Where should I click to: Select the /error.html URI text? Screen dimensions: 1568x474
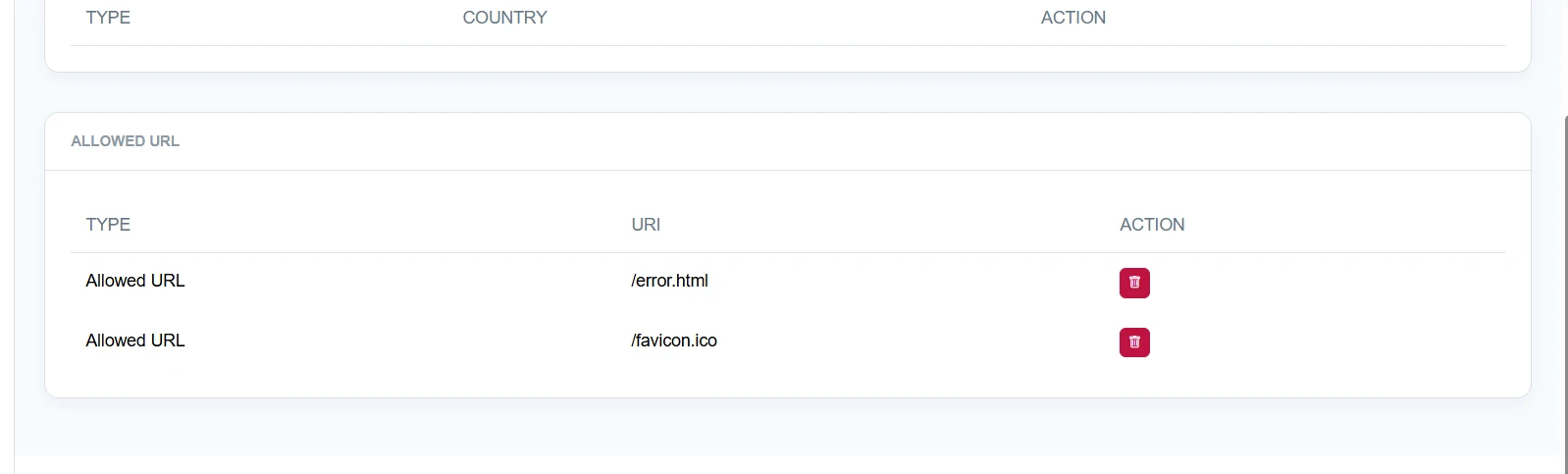[669, 281]
